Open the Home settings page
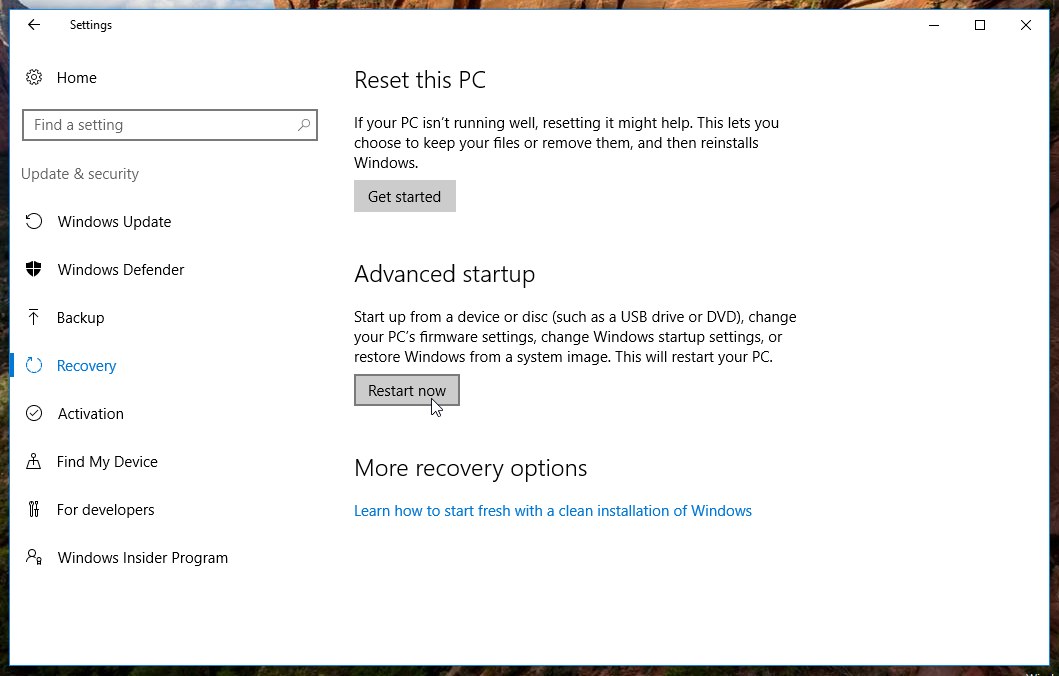Viewport: 1059px width, 676px height. [x=77, y=78]
